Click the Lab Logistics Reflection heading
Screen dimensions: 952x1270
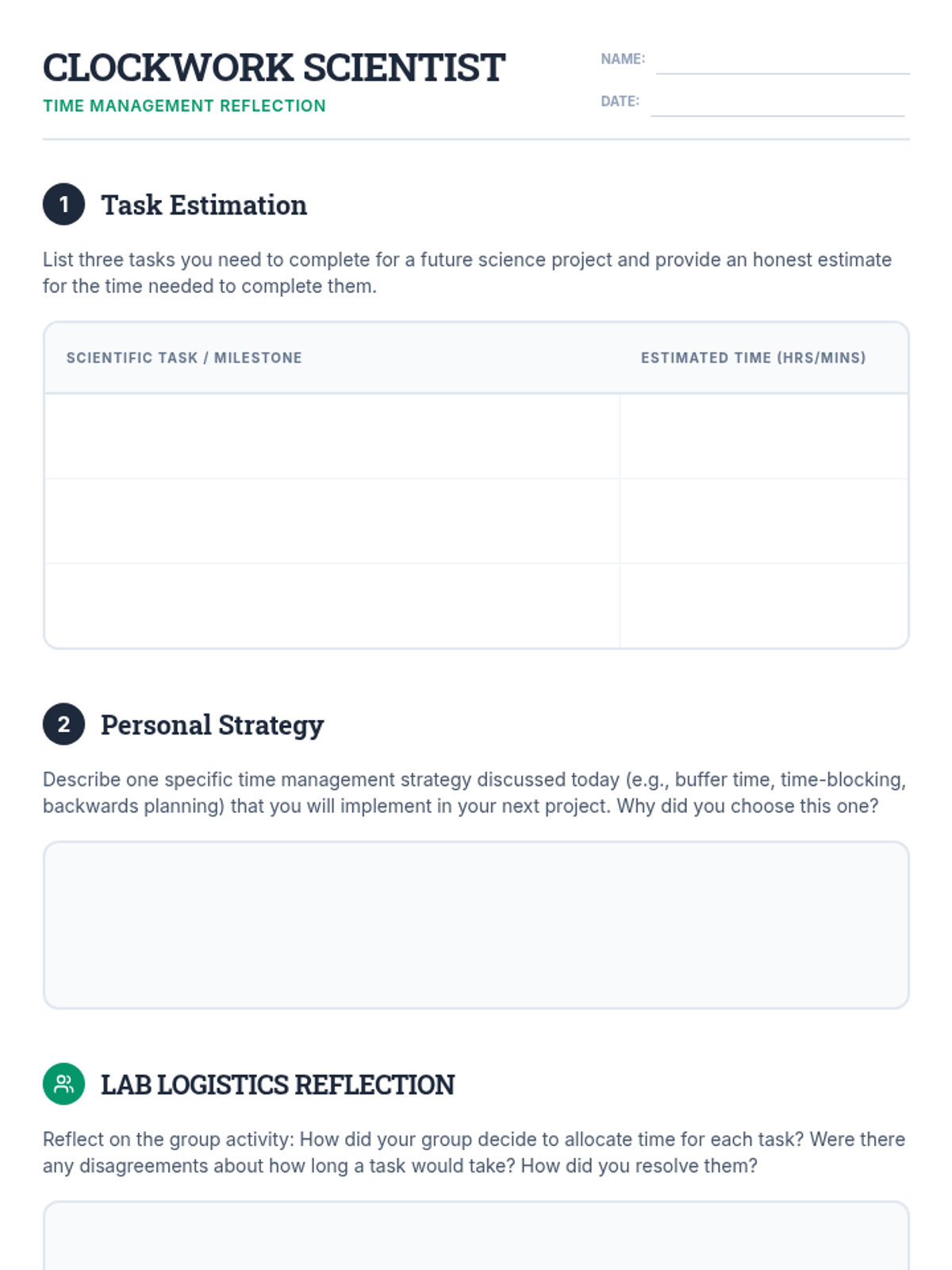278,1084
